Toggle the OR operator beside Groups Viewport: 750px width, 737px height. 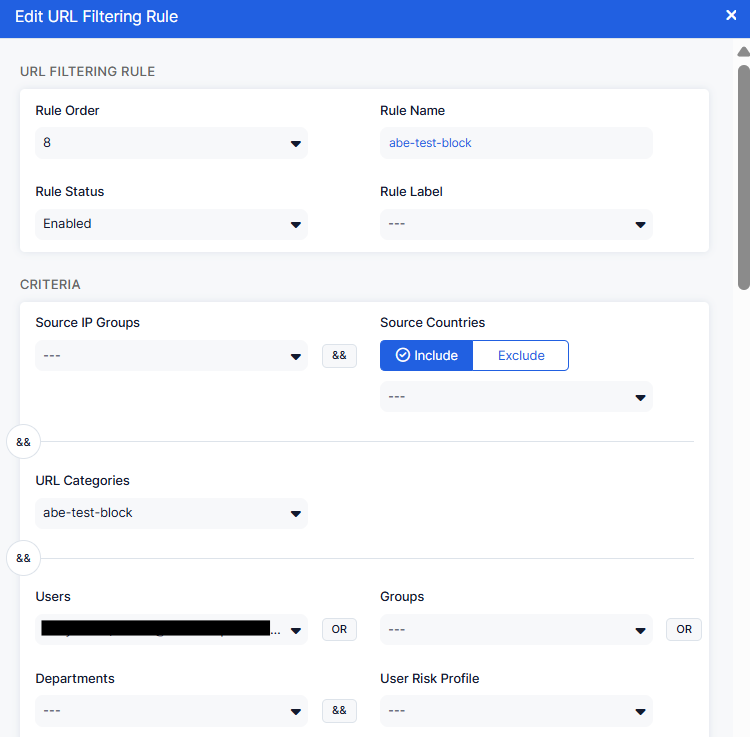pyautogui.click(x=684, y=629)
